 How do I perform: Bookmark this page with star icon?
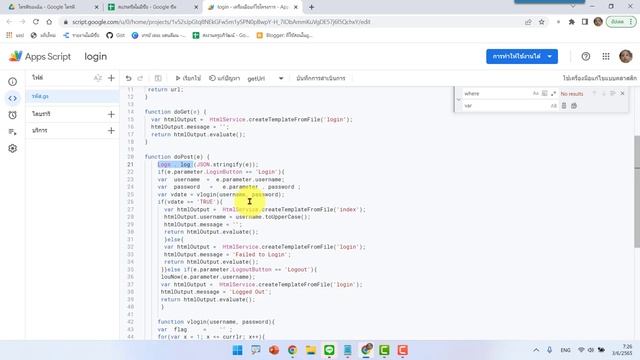tap(542, 22)
